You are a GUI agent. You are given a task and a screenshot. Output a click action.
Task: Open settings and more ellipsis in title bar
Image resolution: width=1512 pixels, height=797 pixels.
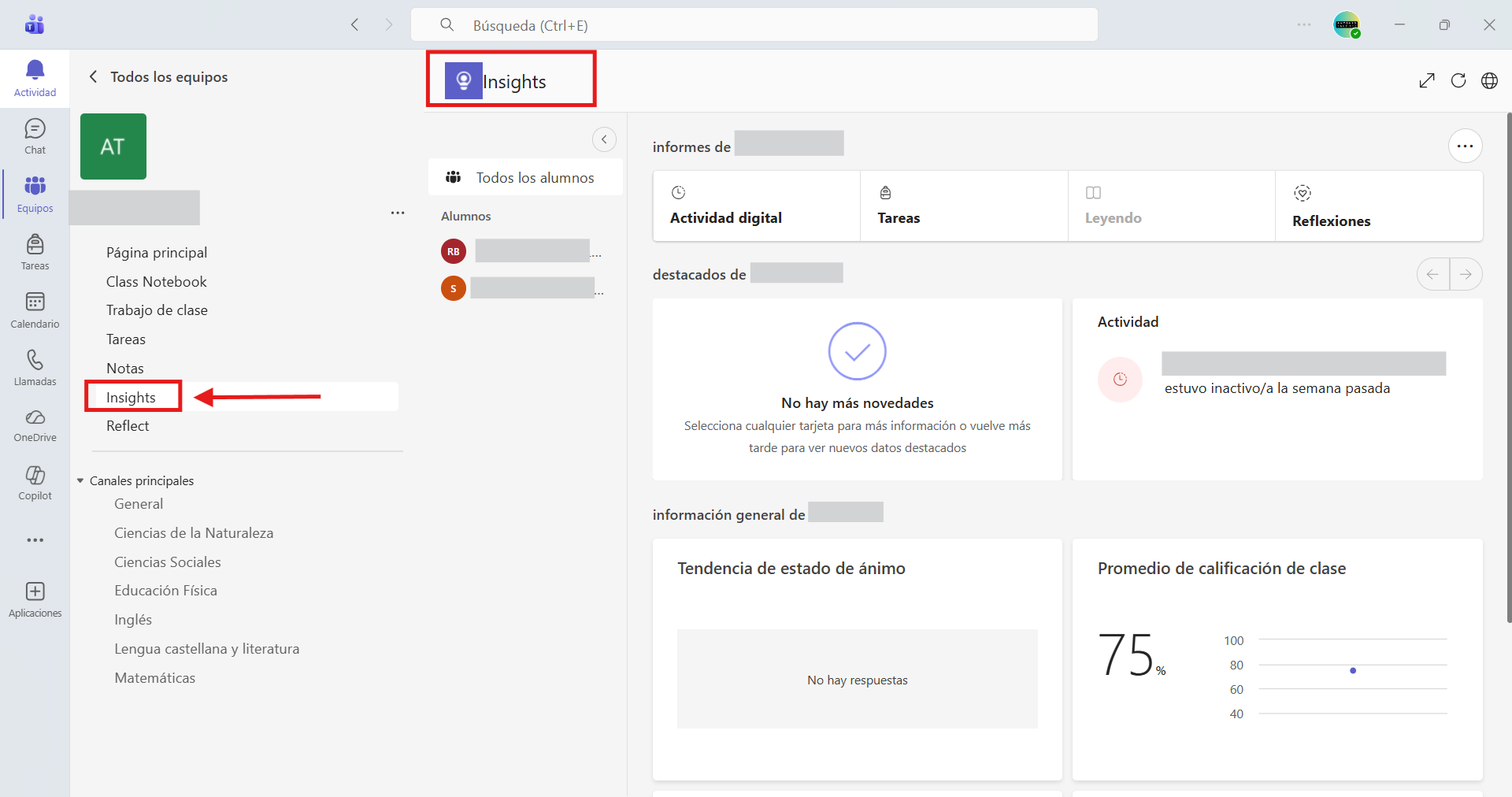point(1304,24)
